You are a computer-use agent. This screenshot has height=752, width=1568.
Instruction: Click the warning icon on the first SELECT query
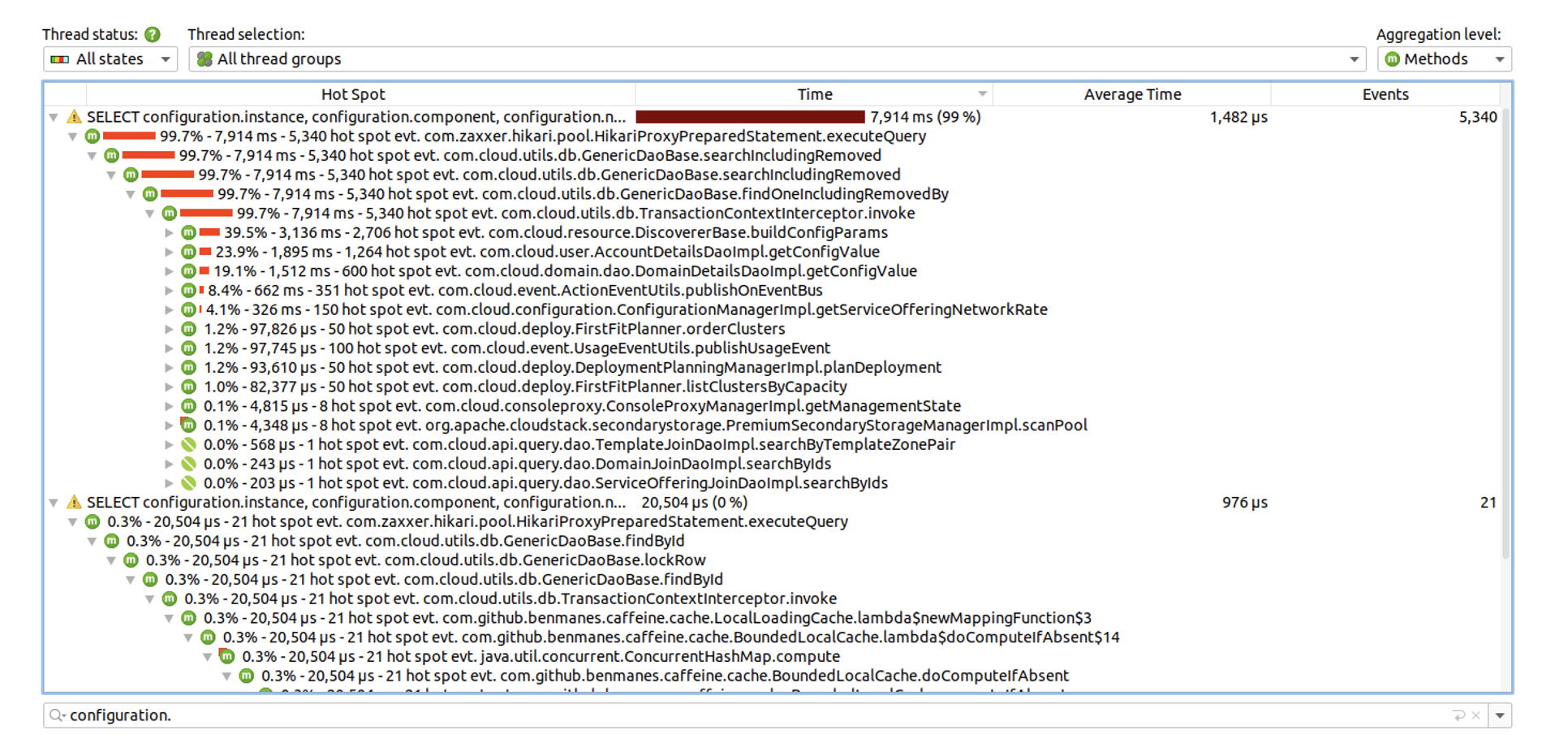pos(72,116)
